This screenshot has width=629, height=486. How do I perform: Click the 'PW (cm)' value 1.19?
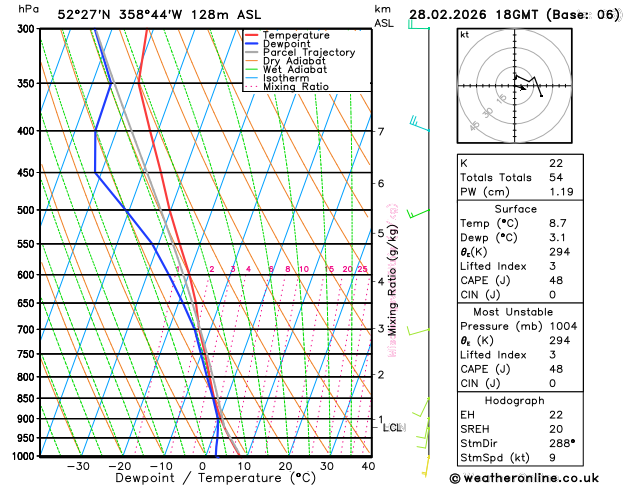tap(561, 192)
